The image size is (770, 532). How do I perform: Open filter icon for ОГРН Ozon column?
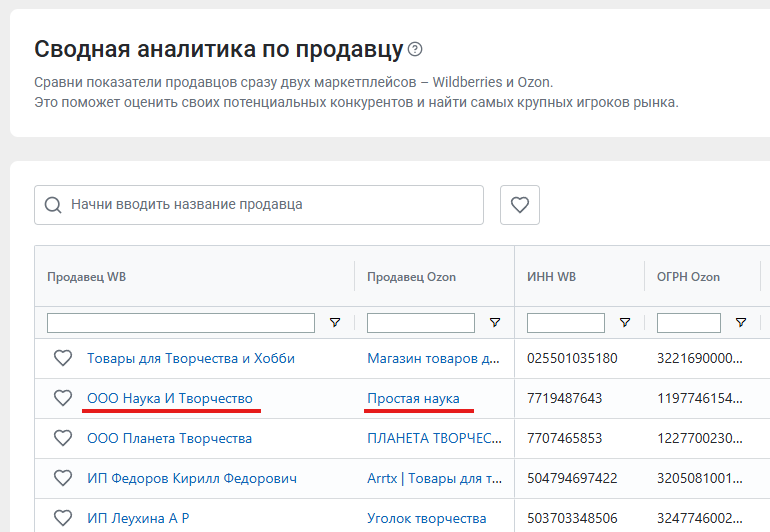[x=741, y=323]
